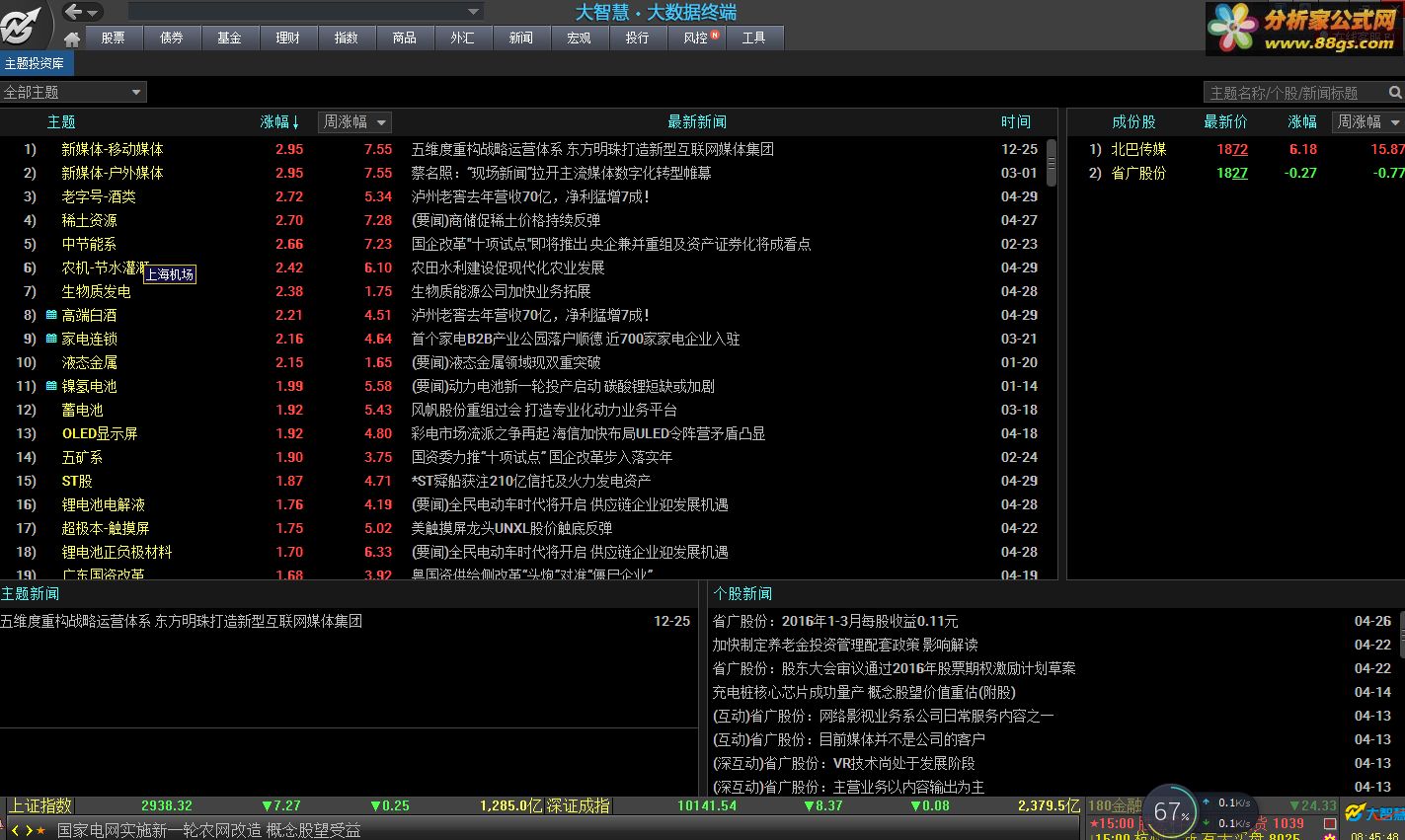Click the 主题 column header

[x=61, y=121]
